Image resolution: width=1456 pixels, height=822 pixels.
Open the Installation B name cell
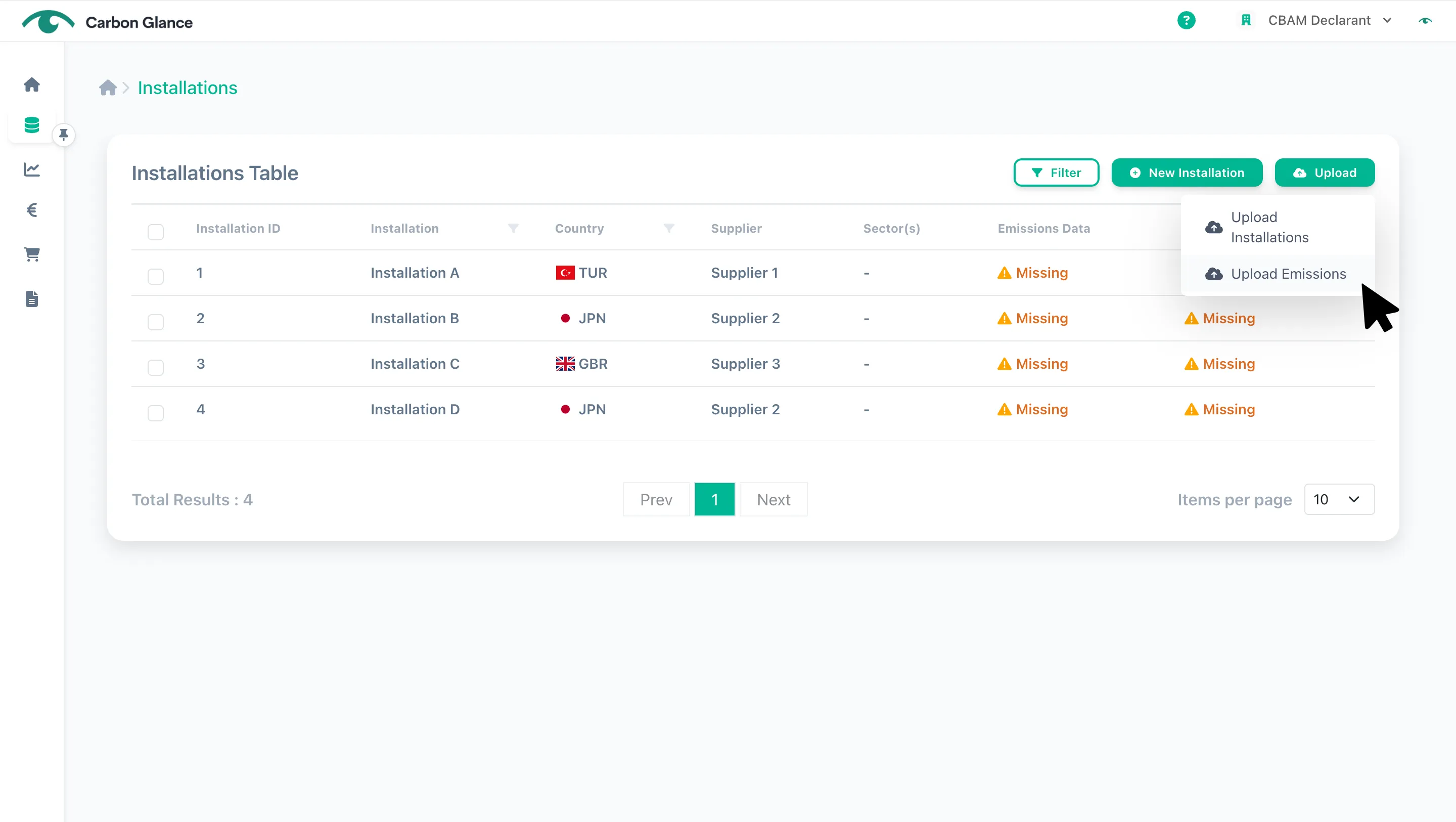[415, 318]
